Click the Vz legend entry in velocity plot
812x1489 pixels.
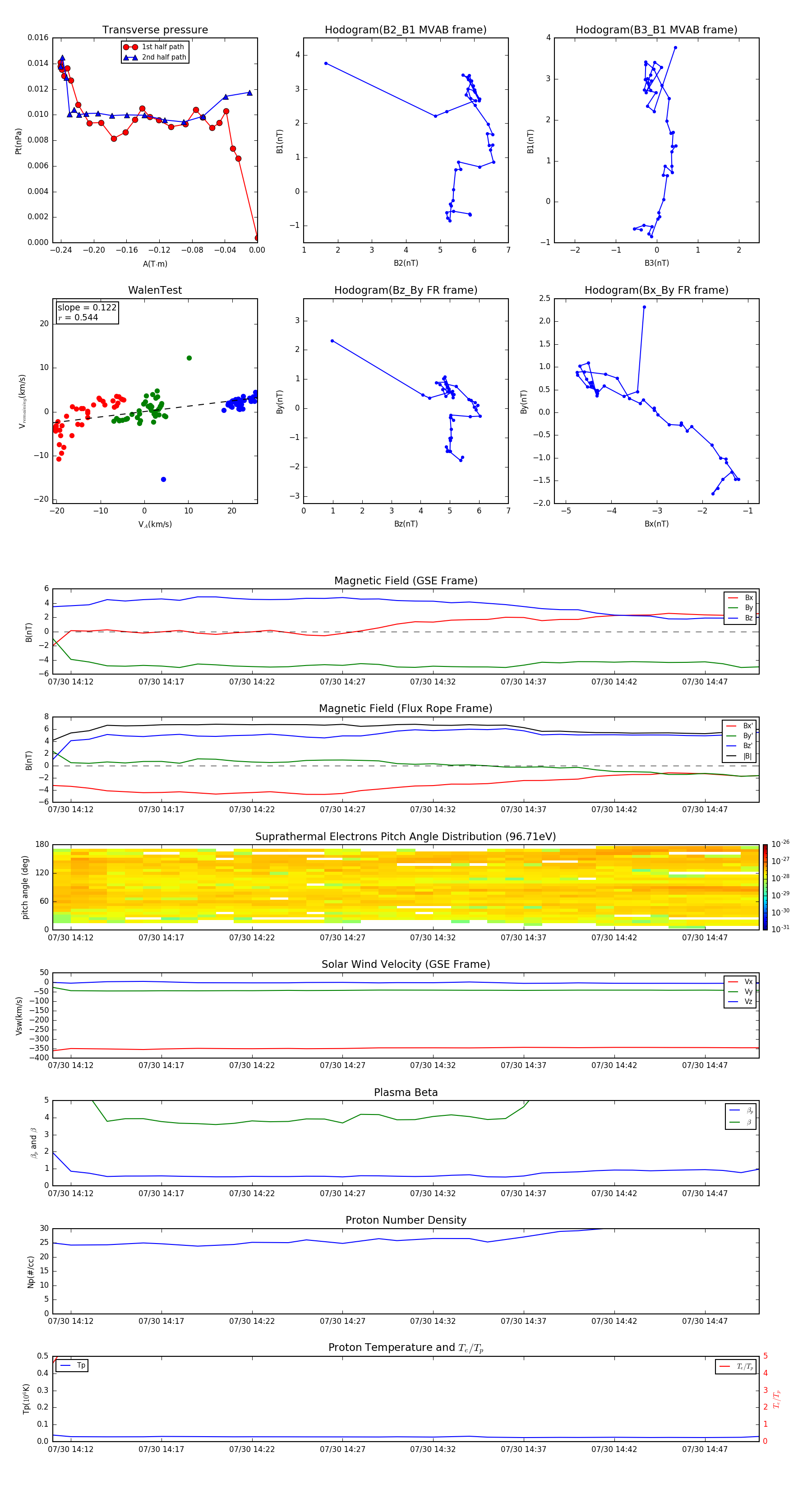coord(740,1002)
